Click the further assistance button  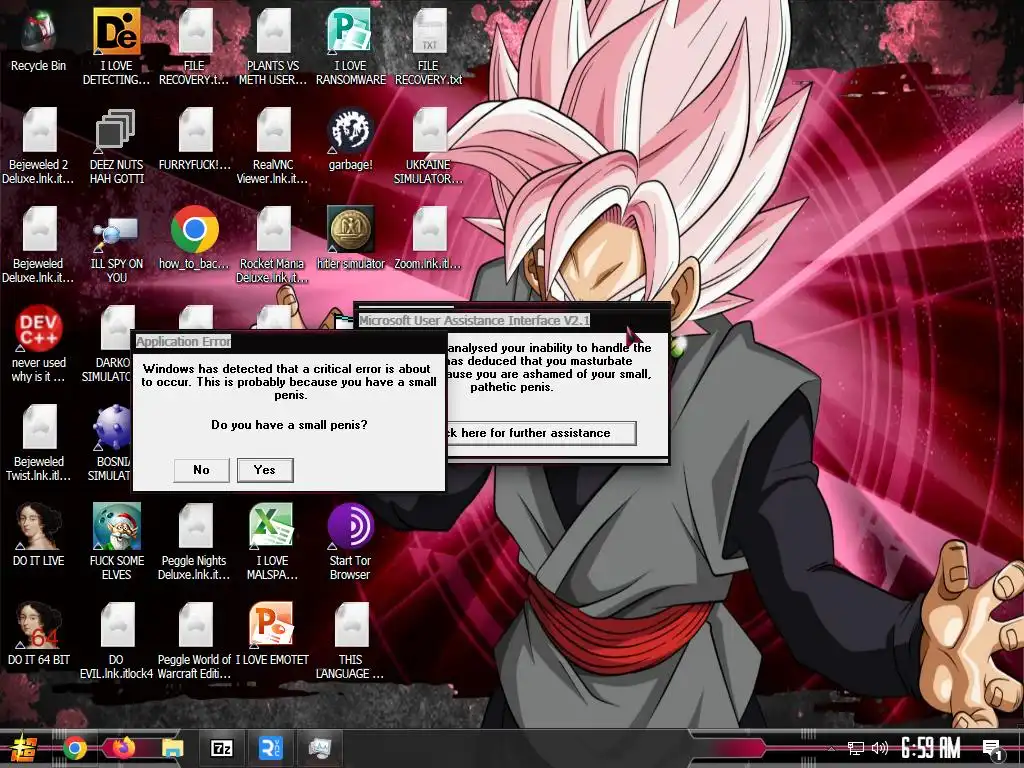point(541,433)
